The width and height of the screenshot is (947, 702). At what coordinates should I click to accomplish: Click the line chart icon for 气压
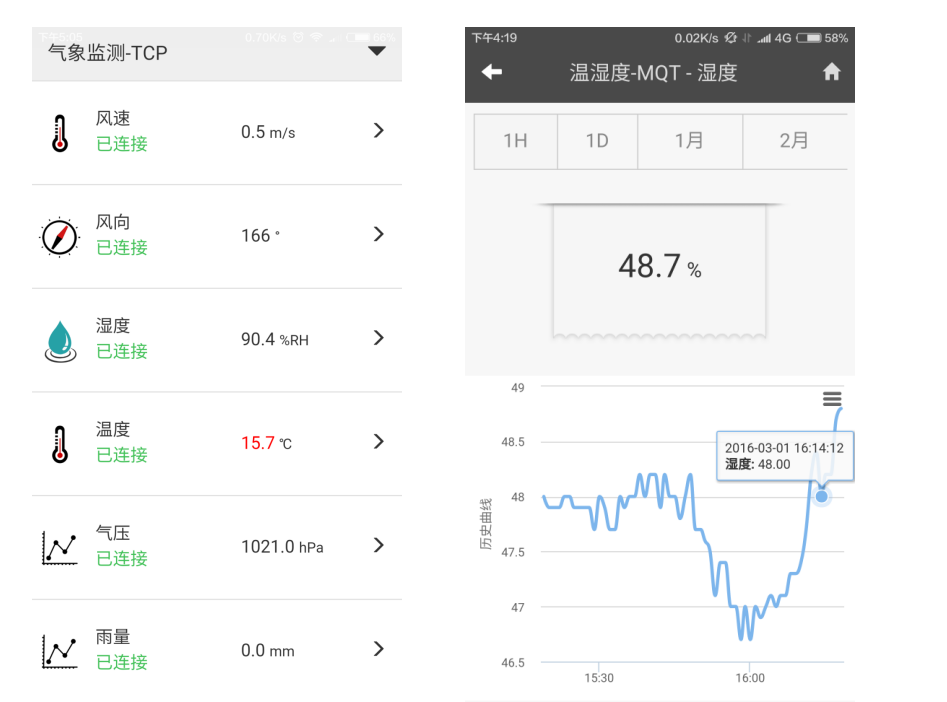coord(59,547)
